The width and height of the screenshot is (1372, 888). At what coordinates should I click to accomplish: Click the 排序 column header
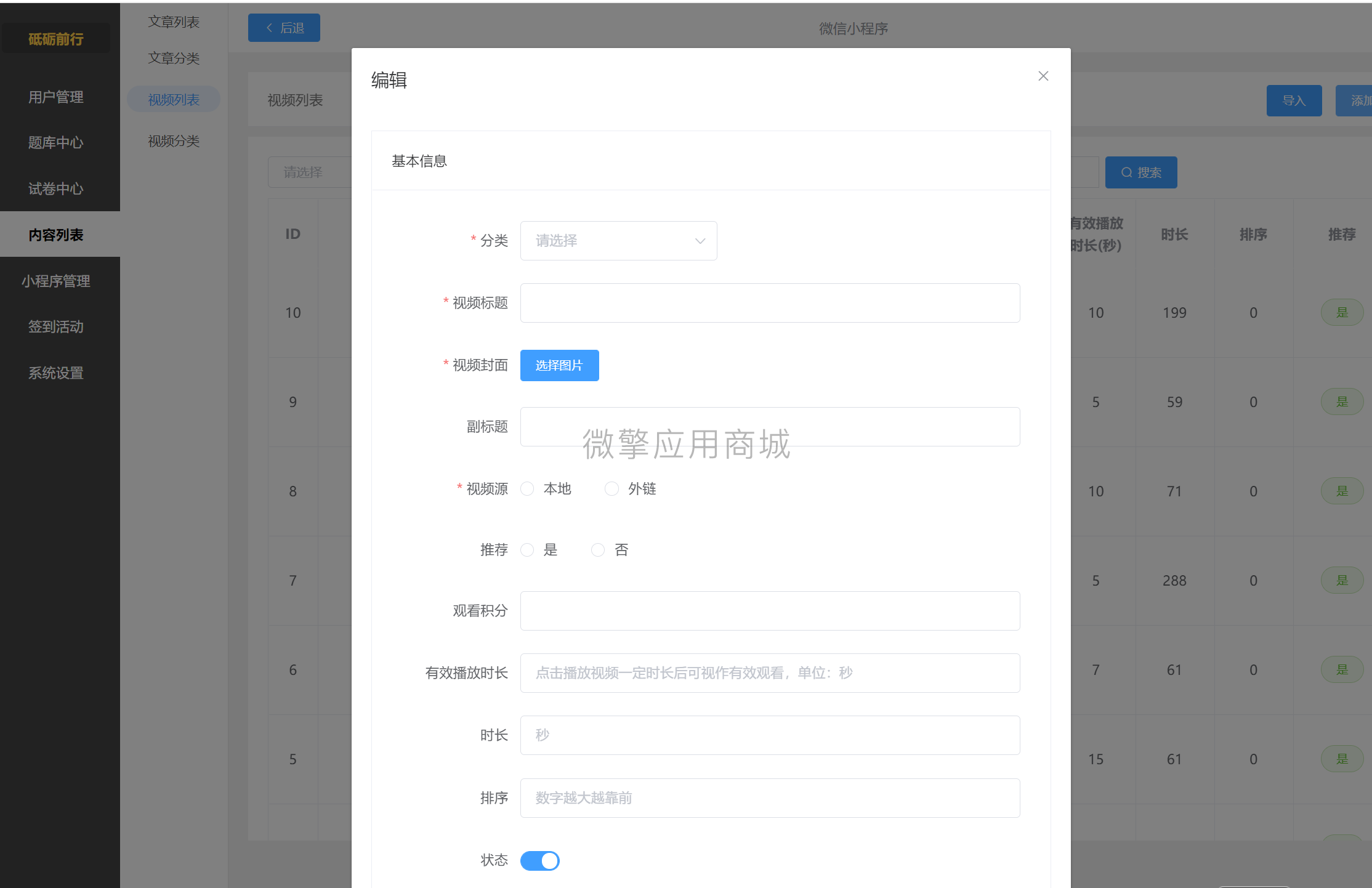(x=1253, y=235)
